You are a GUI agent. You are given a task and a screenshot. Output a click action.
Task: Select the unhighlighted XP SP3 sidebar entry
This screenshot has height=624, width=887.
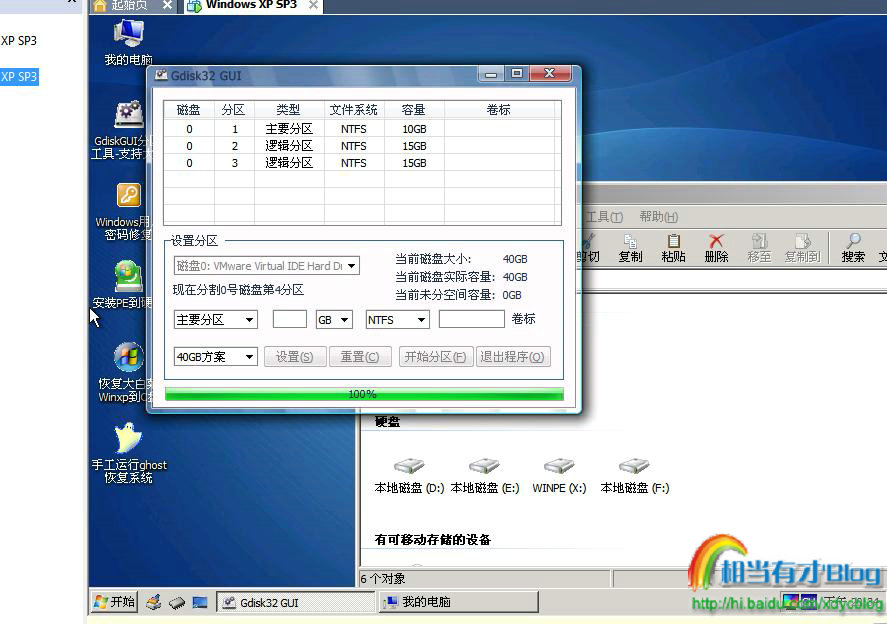[x=19, y=41]
